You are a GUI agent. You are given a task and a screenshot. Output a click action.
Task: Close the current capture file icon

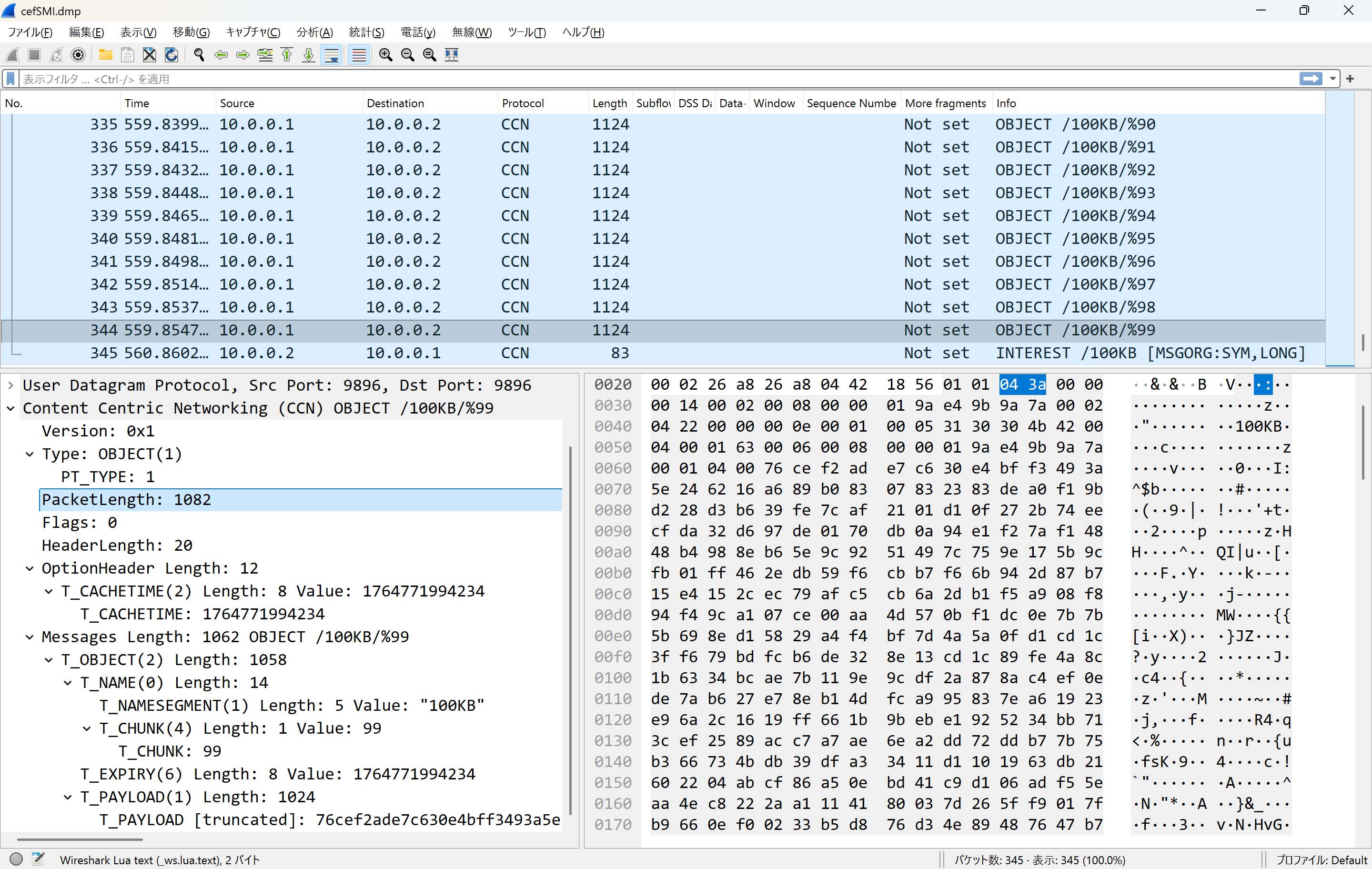tap(149, 55)
